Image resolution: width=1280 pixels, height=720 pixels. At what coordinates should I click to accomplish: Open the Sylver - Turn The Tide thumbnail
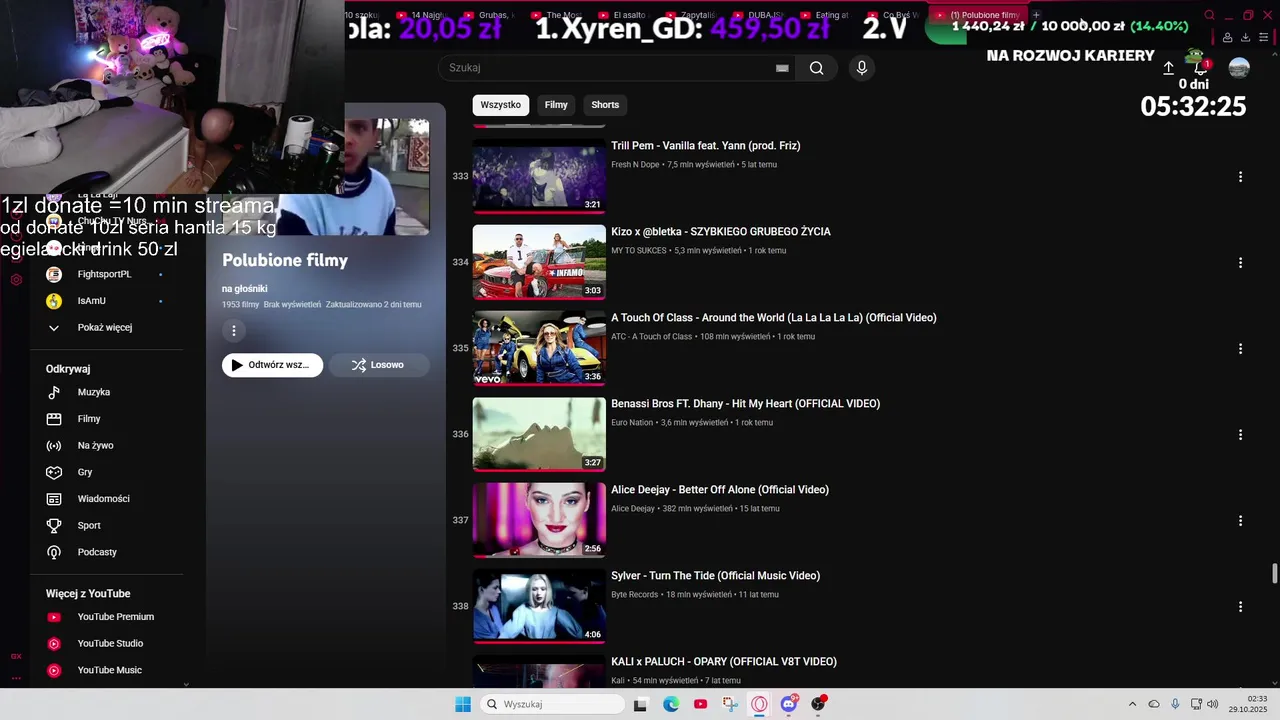pos(539,606)
